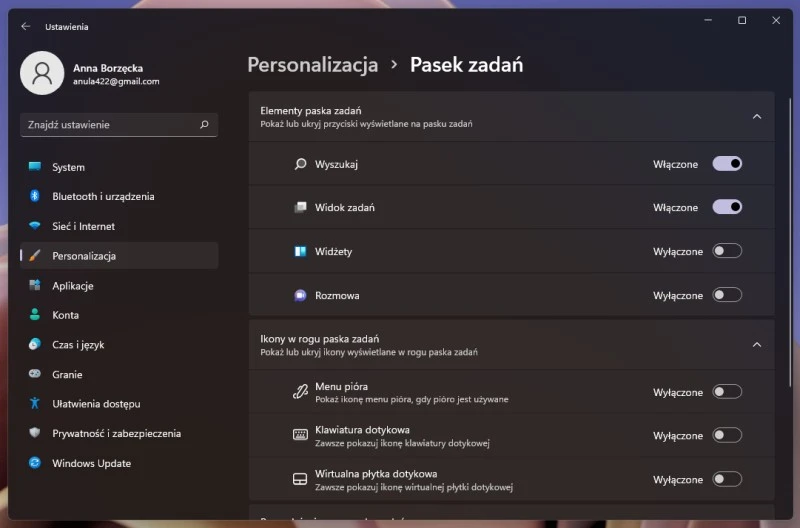Open the Aplikacje settings category
This screenshot has height=528, width=800.
[73, 286]
